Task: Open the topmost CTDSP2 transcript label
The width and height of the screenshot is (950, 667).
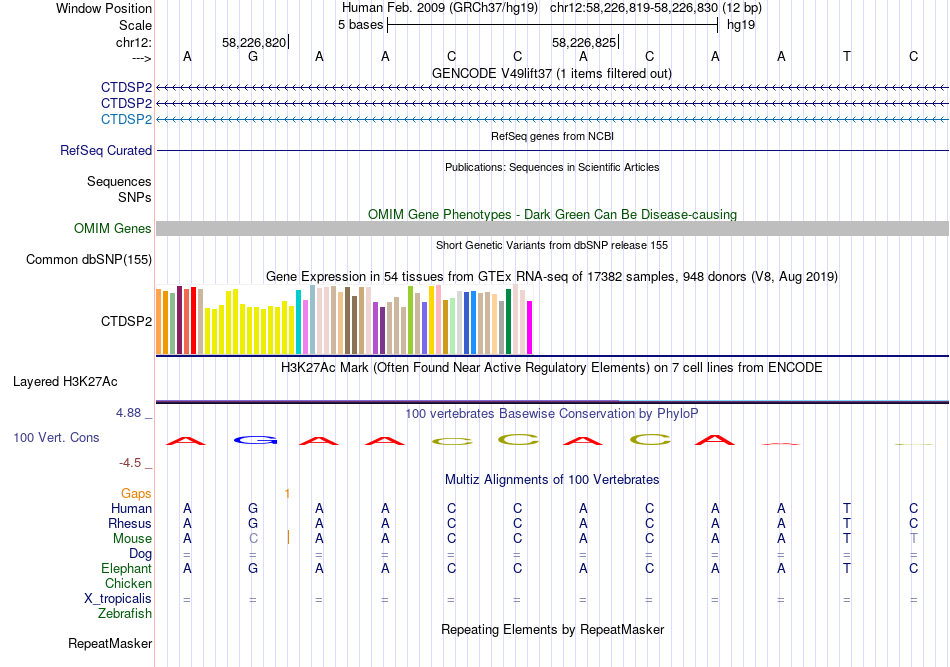Action: (126, 88)
